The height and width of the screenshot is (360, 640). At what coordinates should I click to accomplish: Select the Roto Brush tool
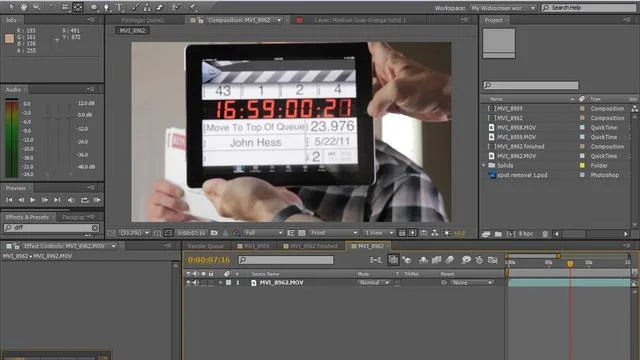(177, 7)
